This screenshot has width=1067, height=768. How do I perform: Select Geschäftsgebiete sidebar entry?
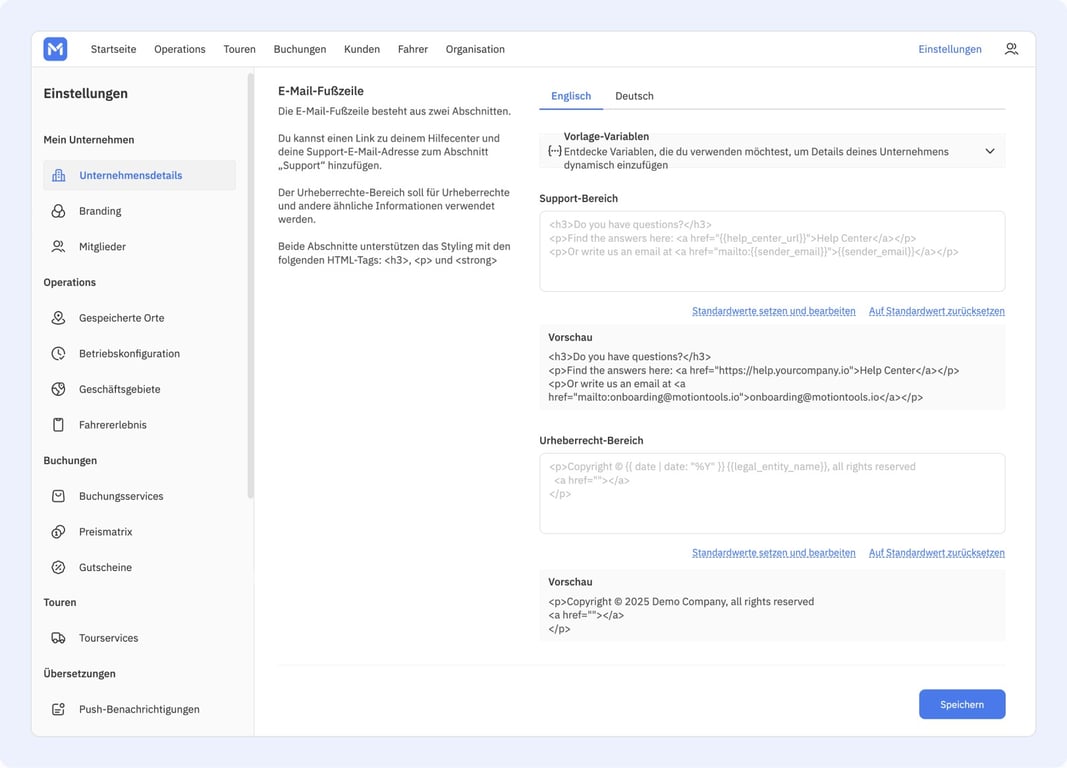pos(139,389)
